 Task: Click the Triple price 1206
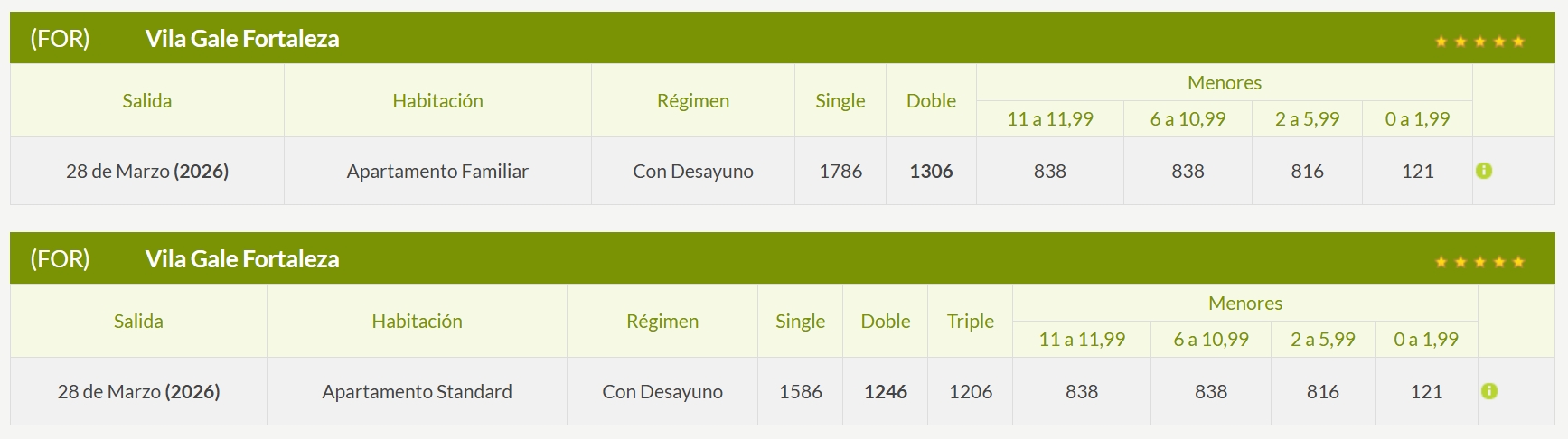970,392
